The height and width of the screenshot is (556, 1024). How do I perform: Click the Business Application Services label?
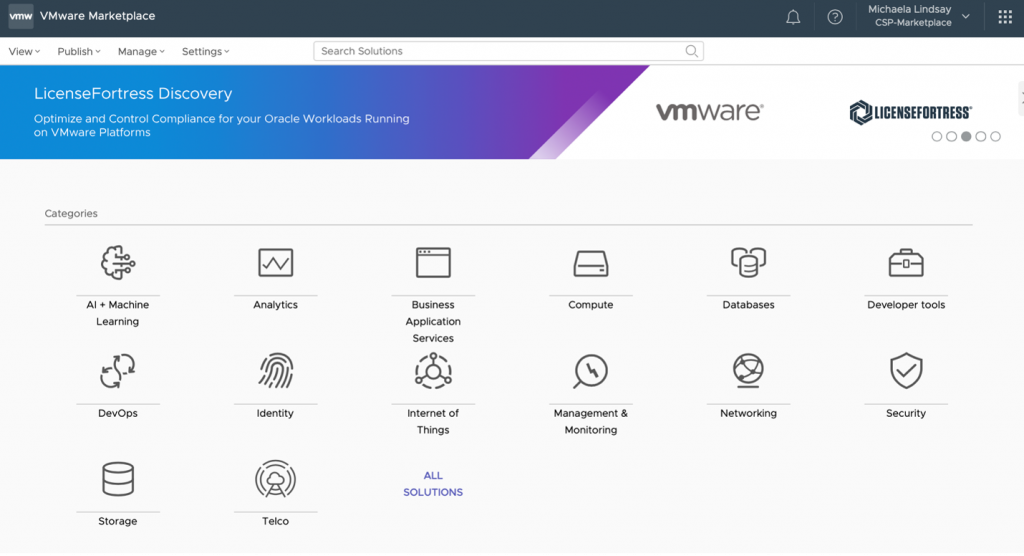tap(433, 321)
